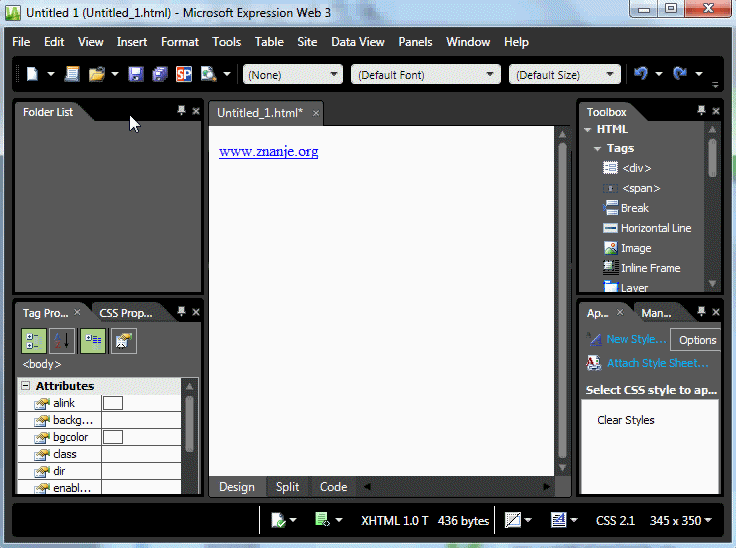Image resolution: width=736 pixels, height=548 pixels.
Task: Switch to the Code view tab
Action: pyautogui.click(x=333, y=487)
